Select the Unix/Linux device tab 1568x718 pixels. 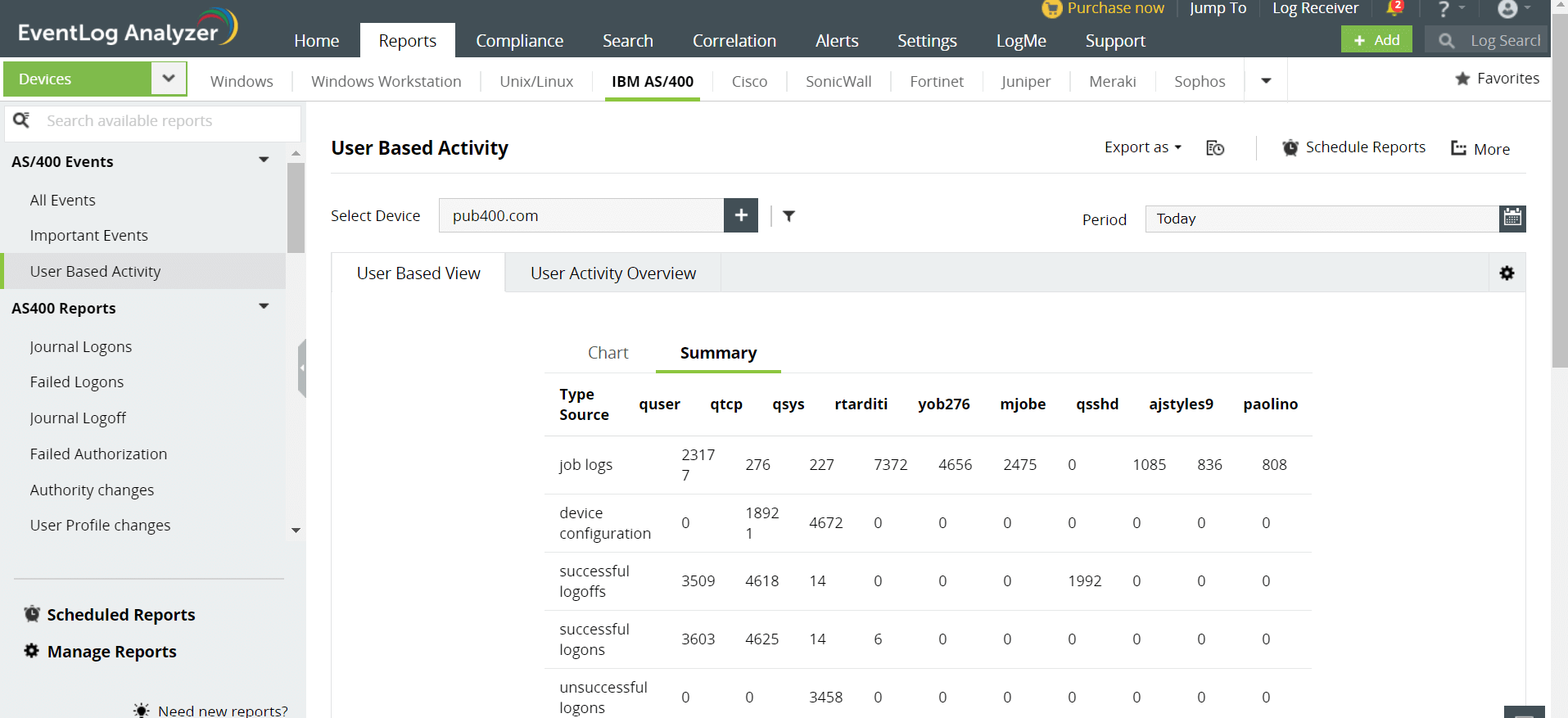pyautogui.click(x=536, y=81)
